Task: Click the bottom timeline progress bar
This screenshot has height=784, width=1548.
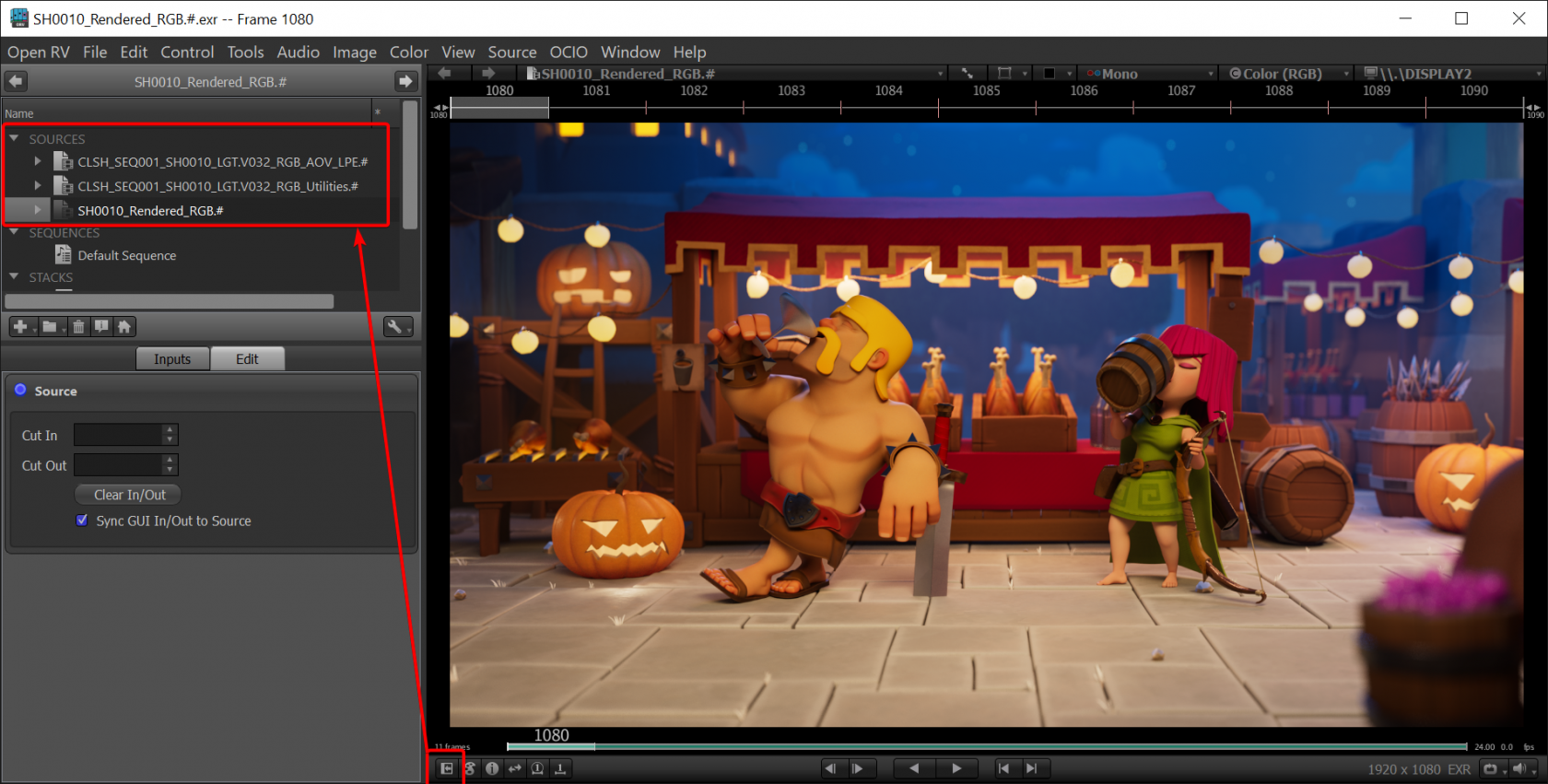Action: click(986, 746)
